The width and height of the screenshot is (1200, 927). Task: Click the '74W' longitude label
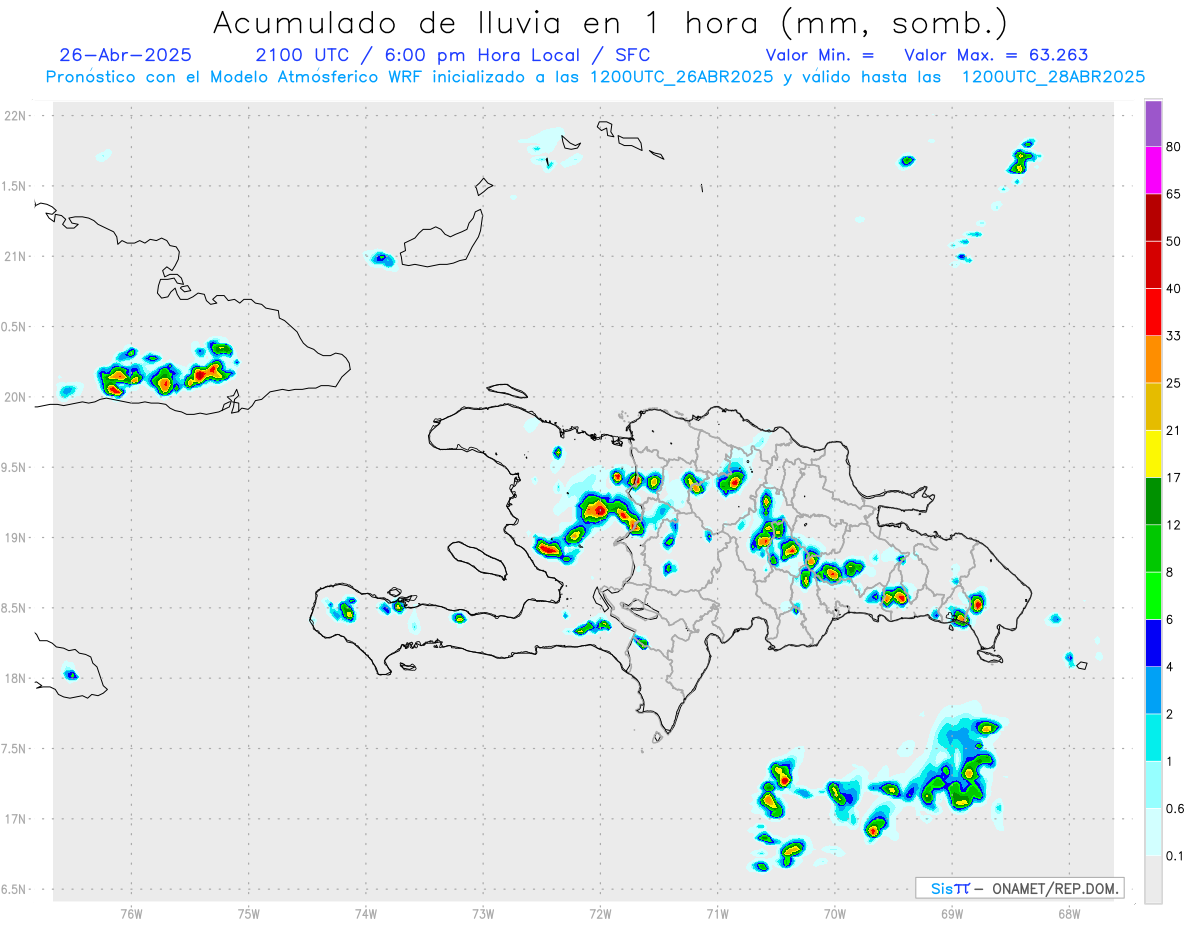[366, 914]
